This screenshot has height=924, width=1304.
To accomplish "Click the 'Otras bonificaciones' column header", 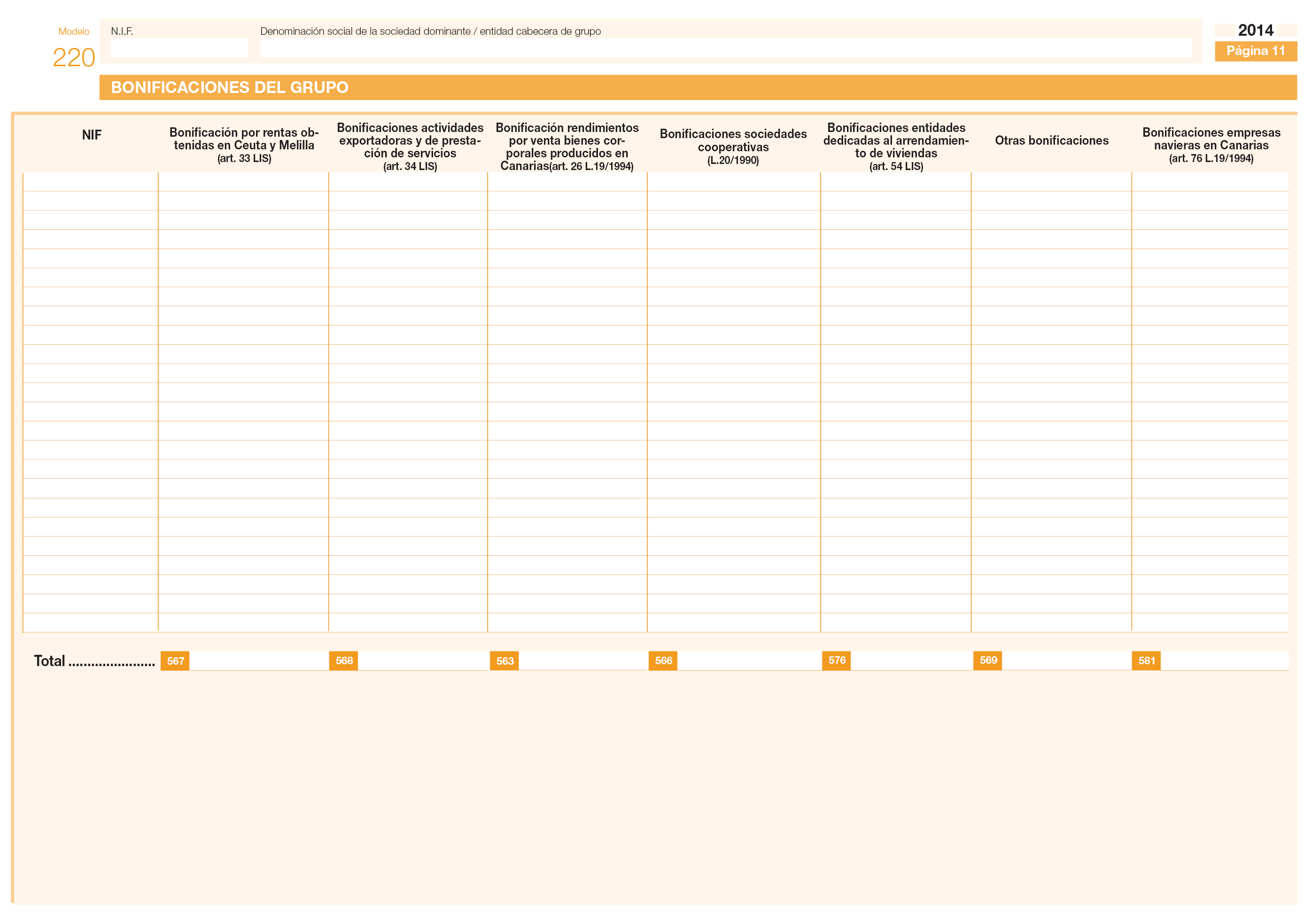I will 1052,140.
